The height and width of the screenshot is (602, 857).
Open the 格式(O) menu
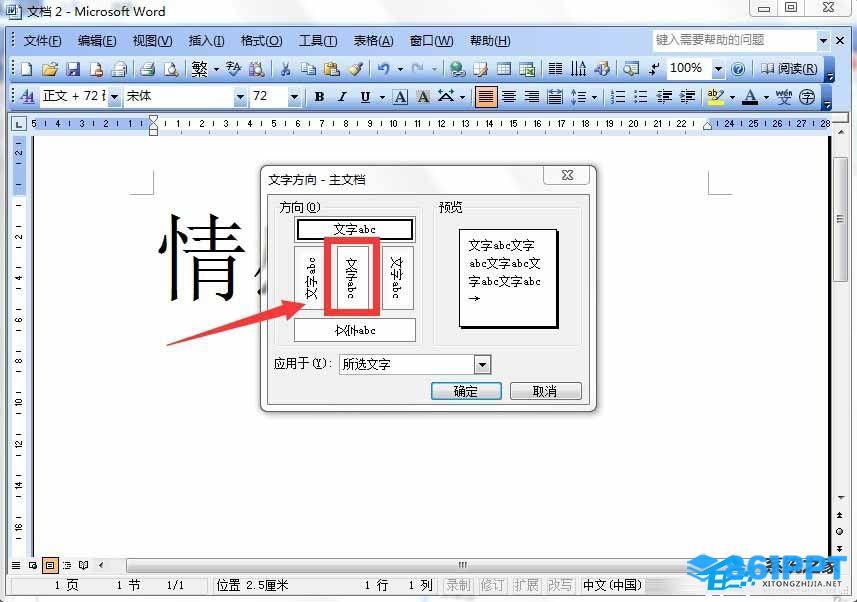(261, 41)
